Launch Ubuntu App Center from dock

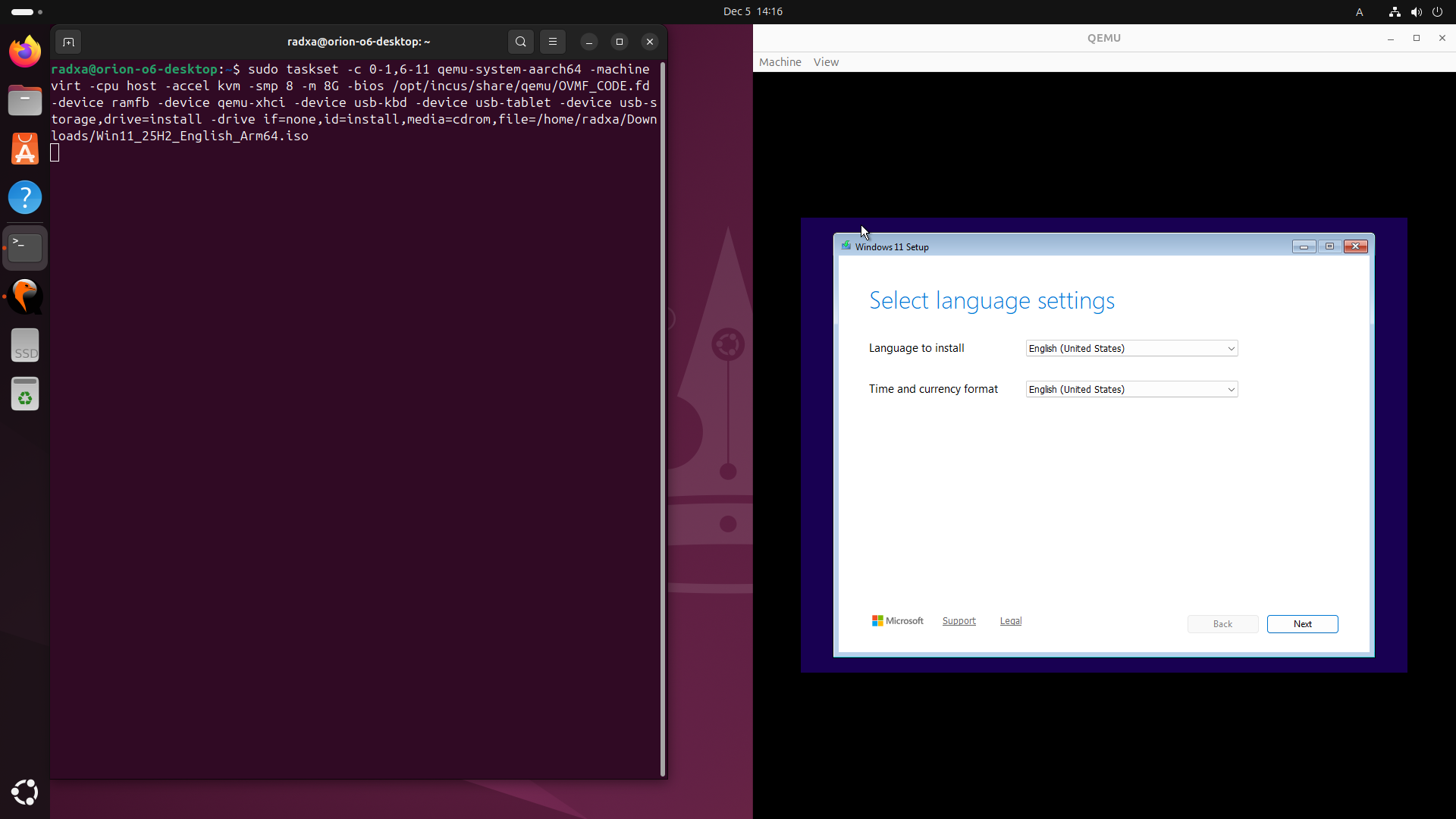(25, 149)
